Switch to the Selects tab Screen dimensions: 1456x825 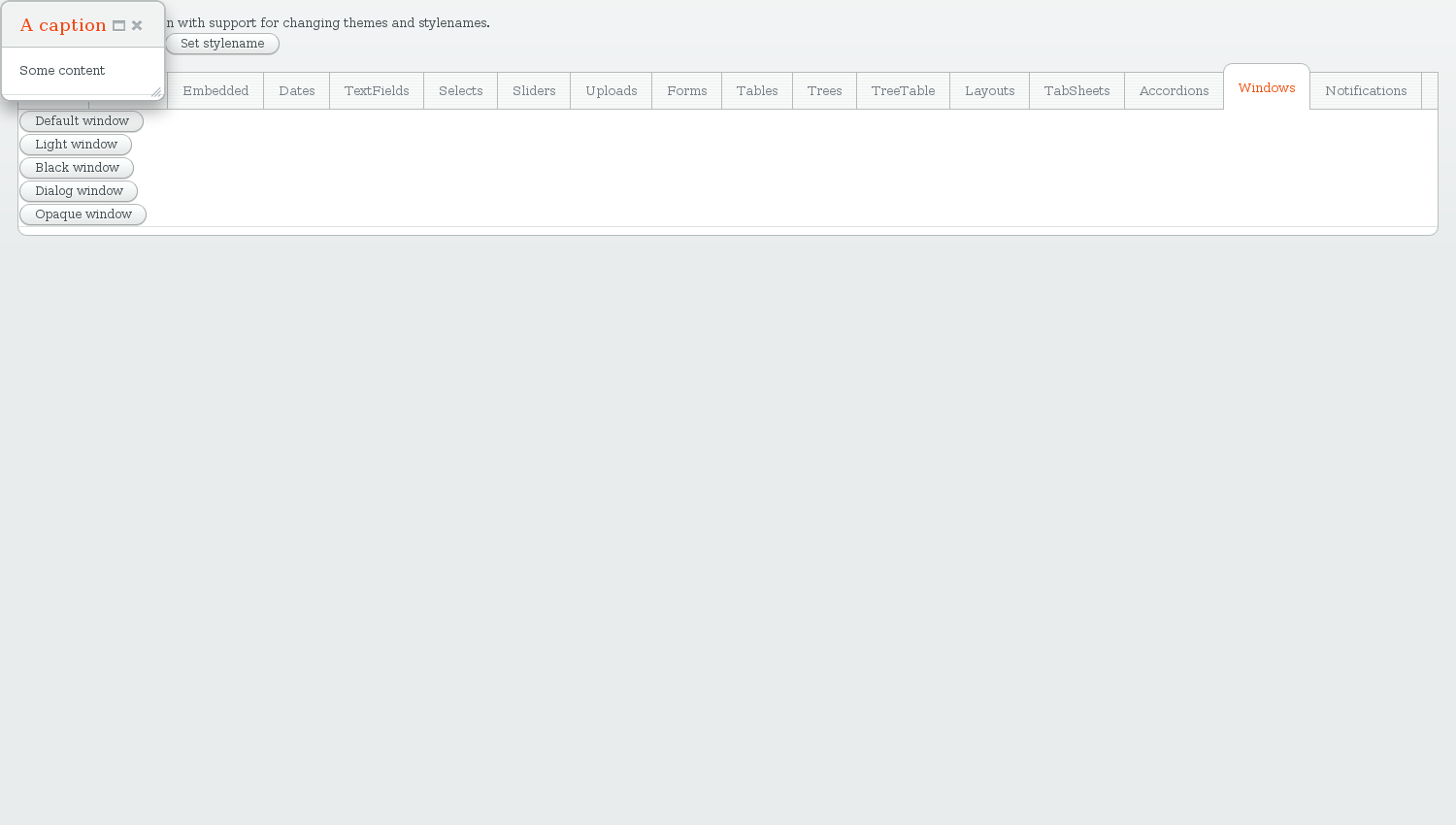pos(461,91)
